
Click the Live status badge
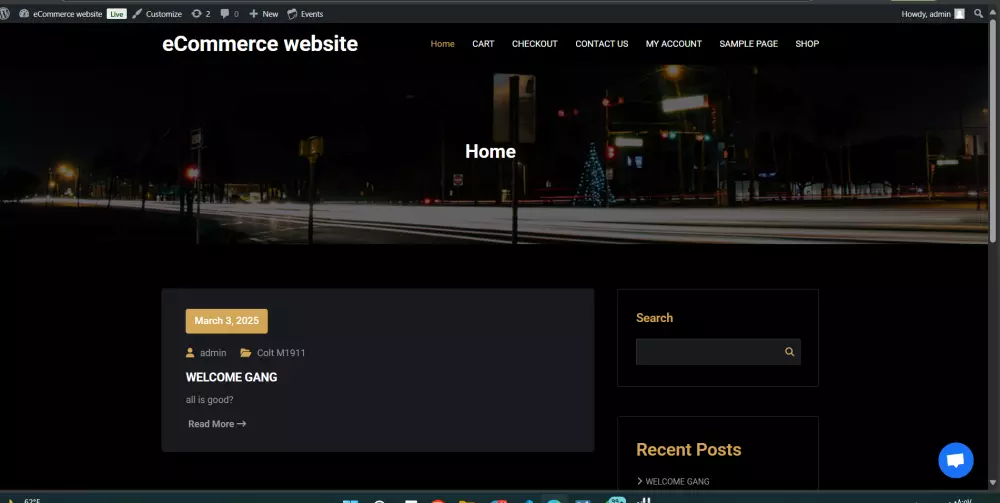click(x=117, y=14)
